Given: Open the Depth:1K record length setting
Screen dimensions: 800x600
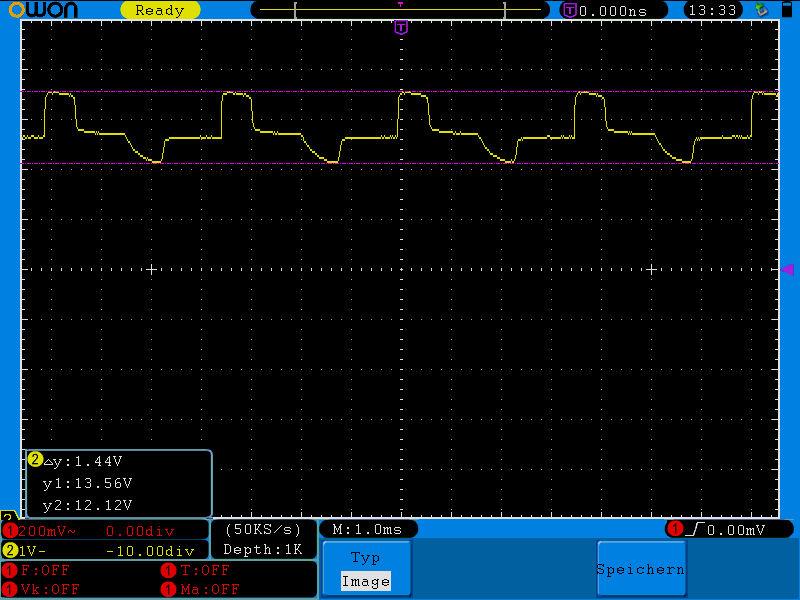Looking at the screenshot, I should 263,550.
